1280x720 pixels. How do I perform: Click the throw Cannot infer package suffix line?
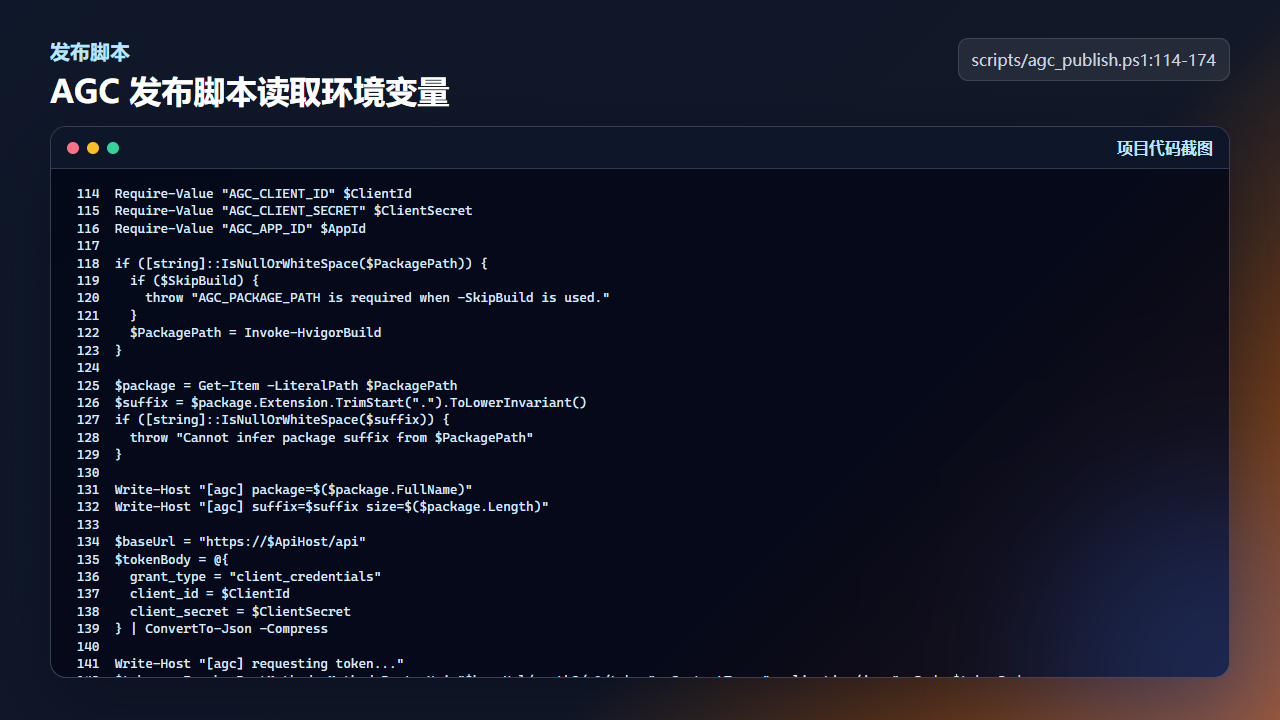click(x=331, y=438)
